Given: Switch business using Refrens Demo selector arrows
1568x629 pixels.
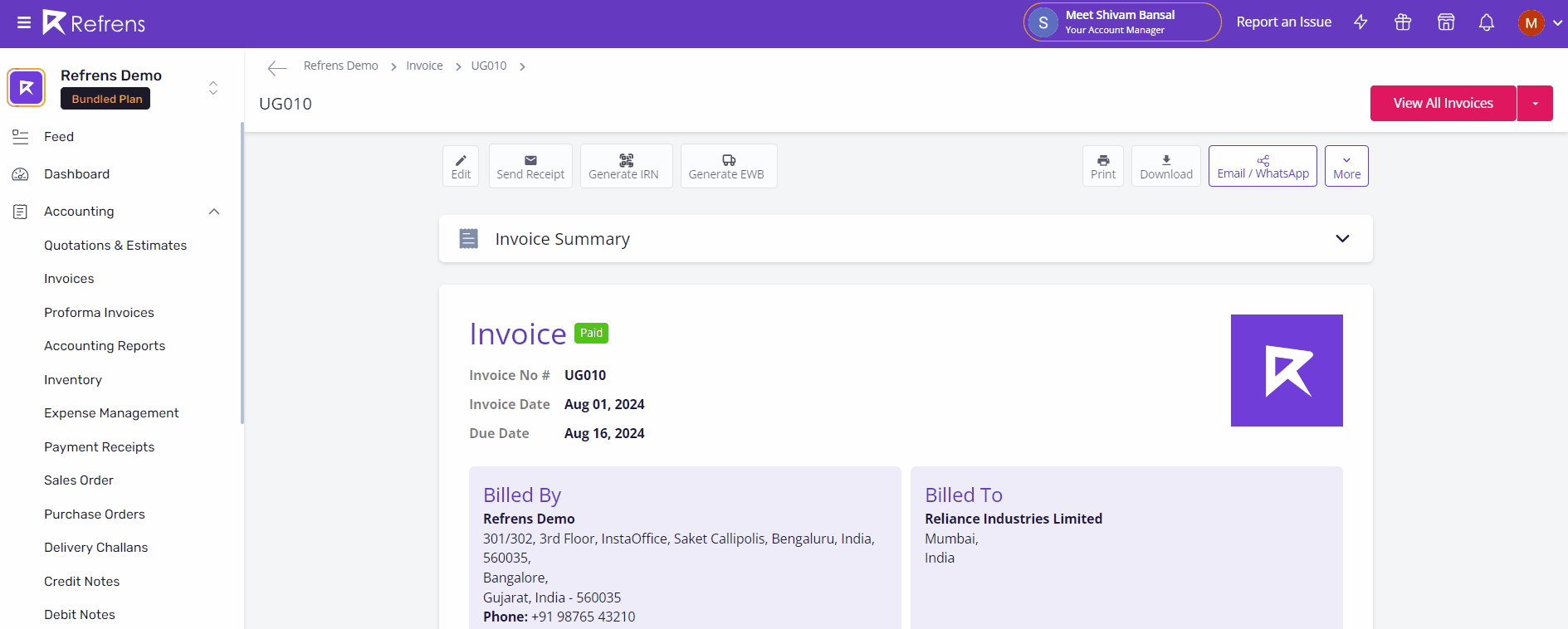Looking at the screenshot, I should point(213,88).
